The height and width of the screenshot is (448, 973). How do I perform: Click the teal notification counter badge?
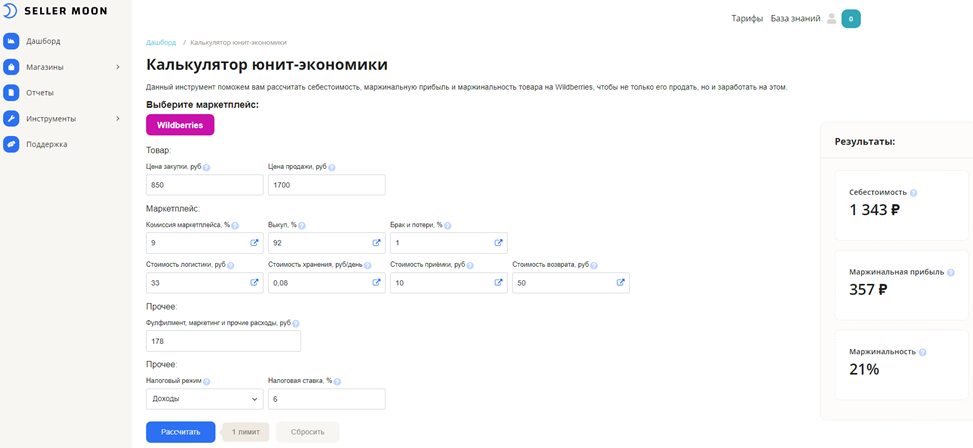point(851,19)
